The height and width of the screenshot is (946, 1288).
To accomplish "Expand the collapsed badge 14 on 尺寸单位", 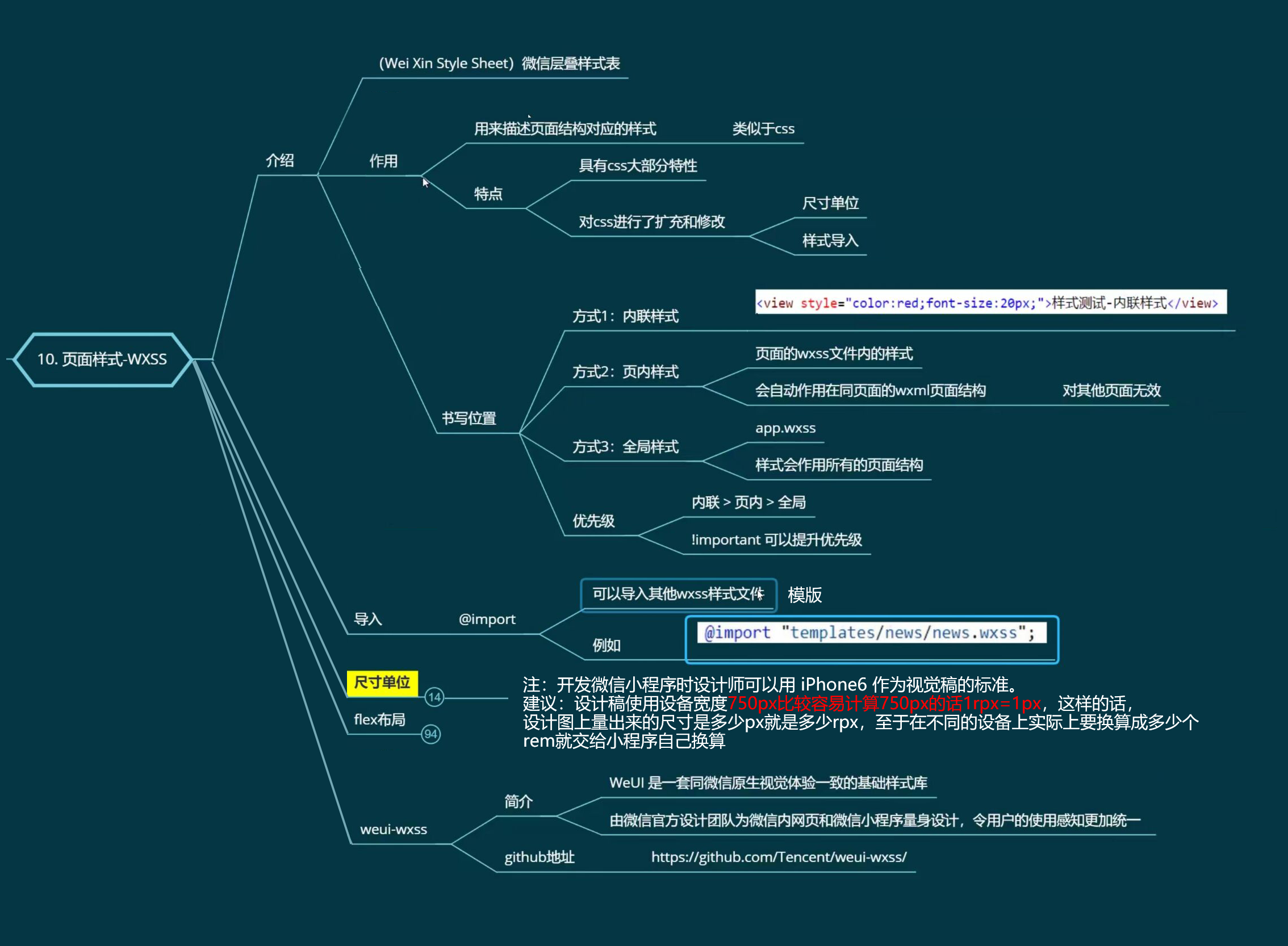I will point(434,697).
